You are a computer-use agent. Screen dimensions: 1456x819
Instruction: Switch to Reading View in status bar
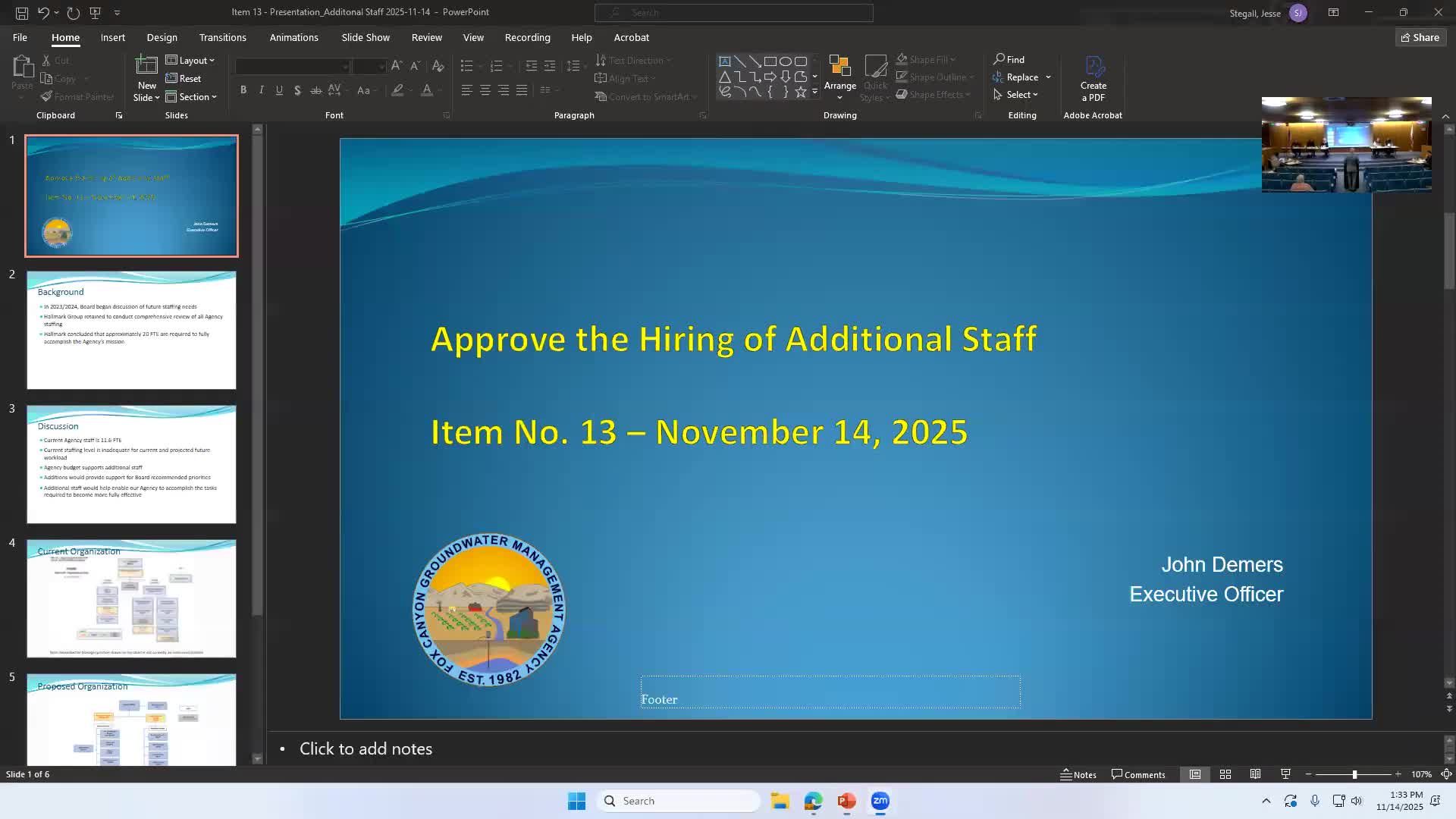tap(1255, 774)
